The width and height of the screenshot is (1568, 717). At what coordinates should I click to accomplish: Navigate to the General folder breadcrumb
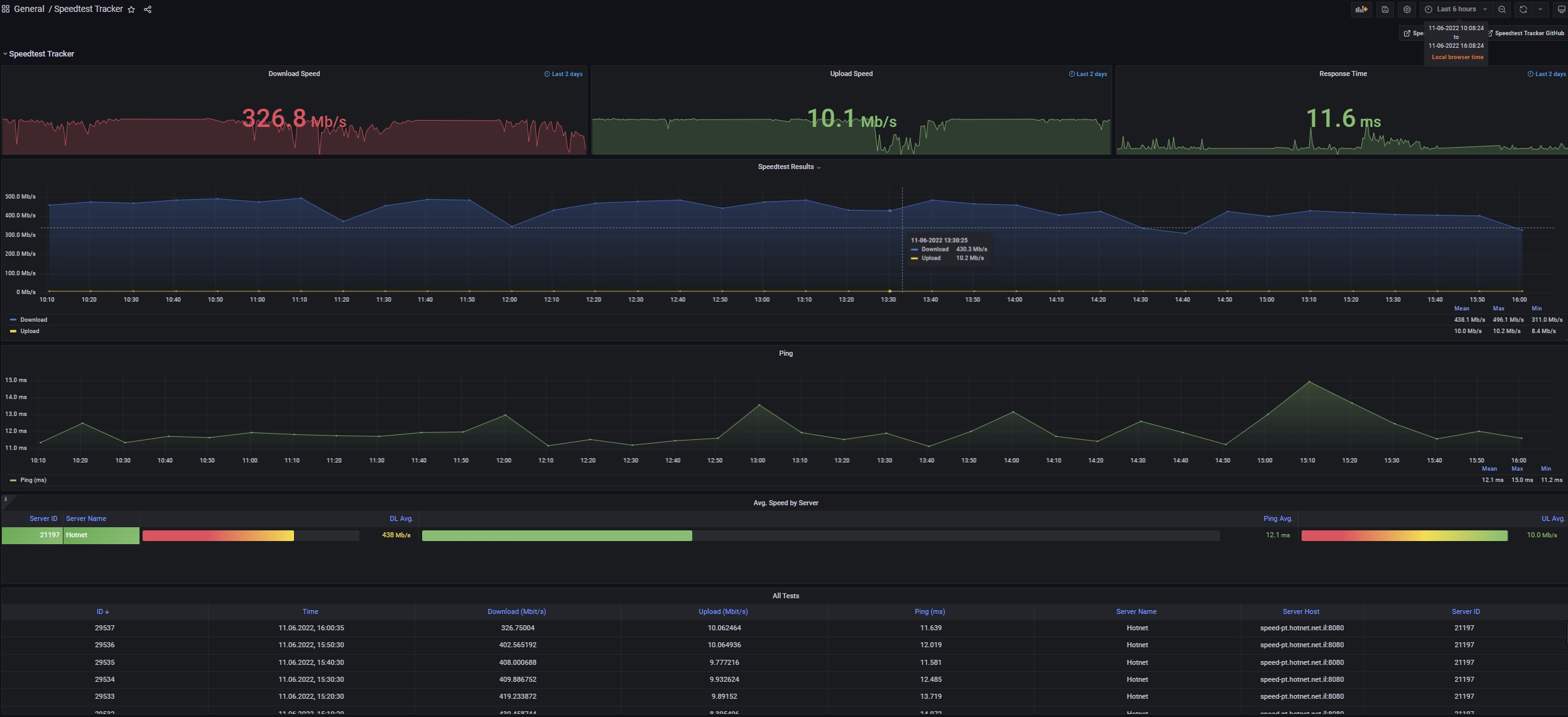click(x=29, y=9)
